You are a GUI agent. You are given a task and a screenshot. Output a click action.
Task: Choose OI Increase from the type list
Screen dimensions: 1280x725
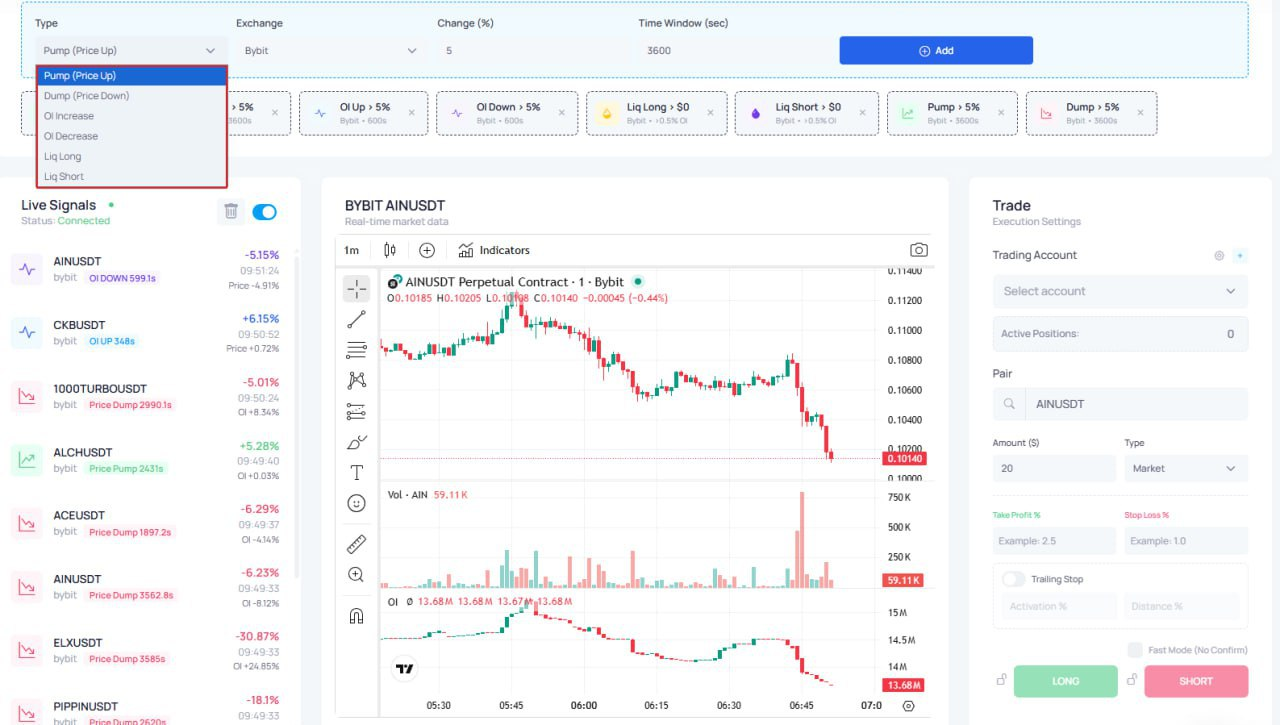click(x=69, y=116)
